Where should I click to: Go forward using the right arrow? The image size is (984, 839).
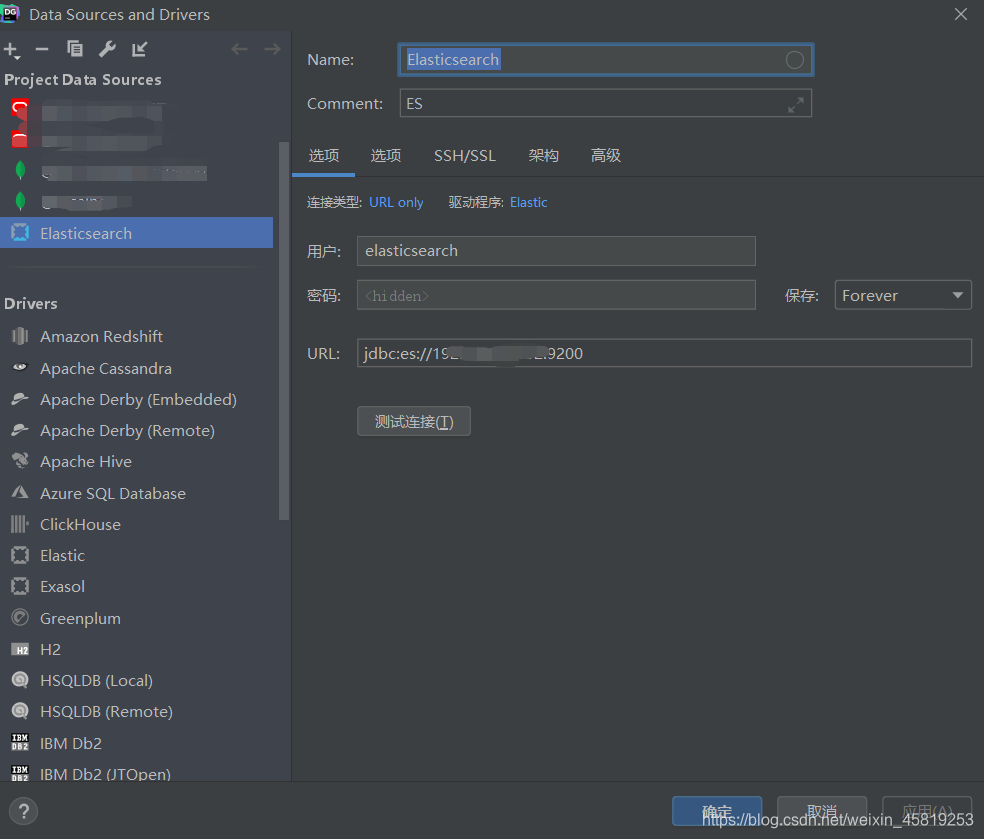(x=272, y=49)
